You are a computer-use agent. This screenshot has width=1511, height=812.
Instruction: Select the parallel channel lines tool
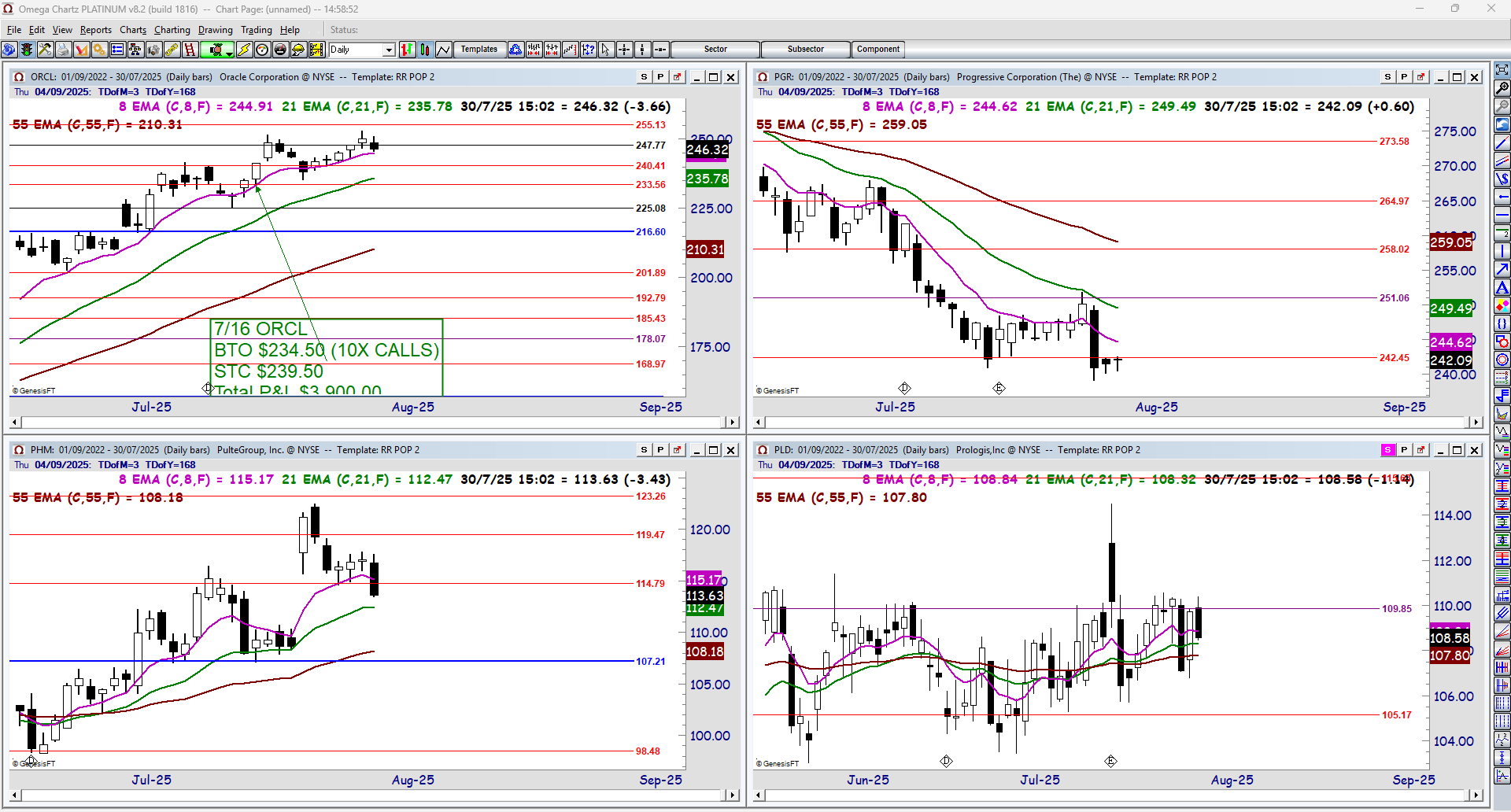pyautogui.click(x=1502, y=161)
